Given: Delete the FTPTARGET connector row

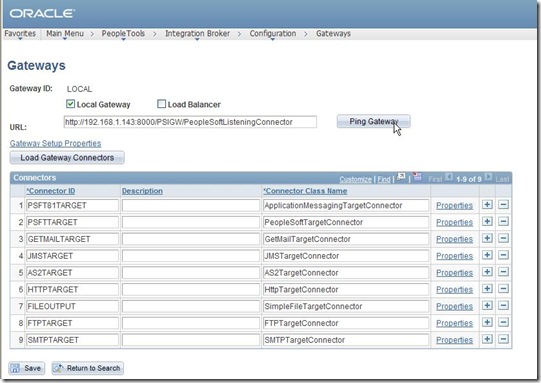Looking at the screenshot, I should (x=503, y=323).
